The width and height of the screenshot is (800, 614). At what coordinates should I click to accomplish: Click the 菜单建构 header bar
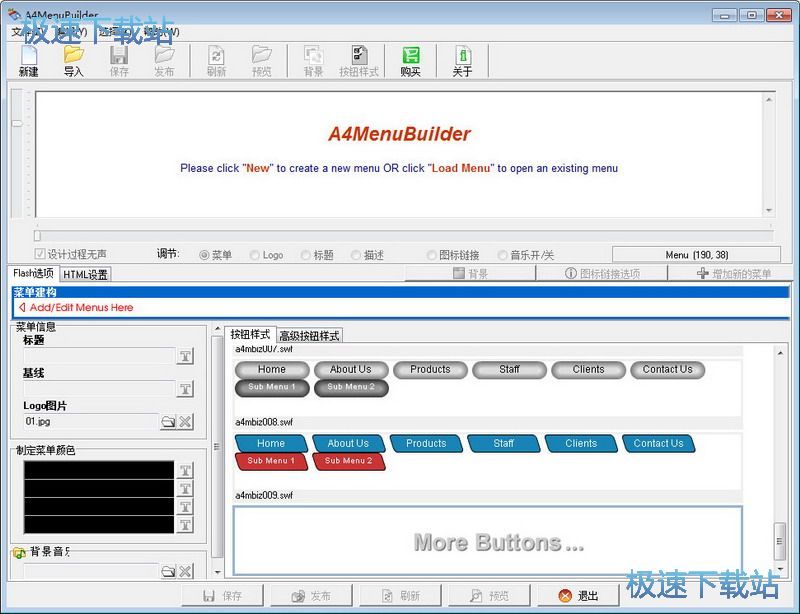pos(401,292)
